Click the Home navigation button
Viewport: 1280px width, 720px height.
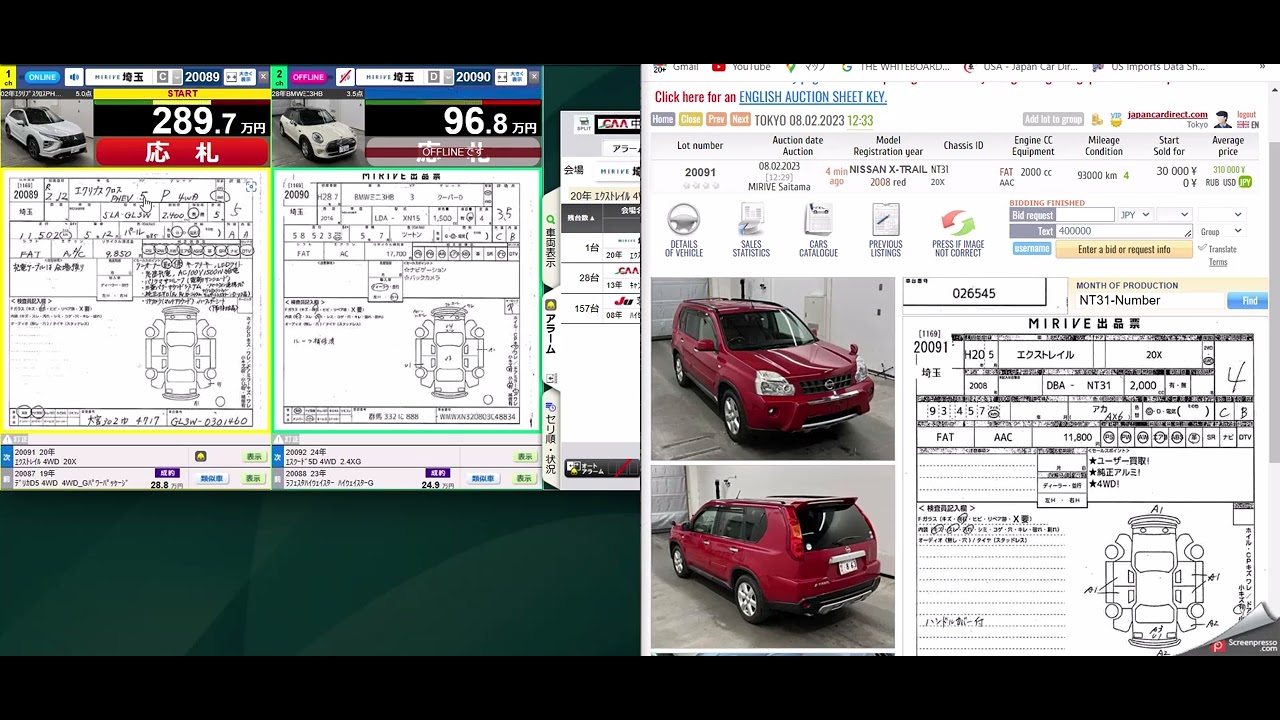pyautogui.click(x=663, y=119)
